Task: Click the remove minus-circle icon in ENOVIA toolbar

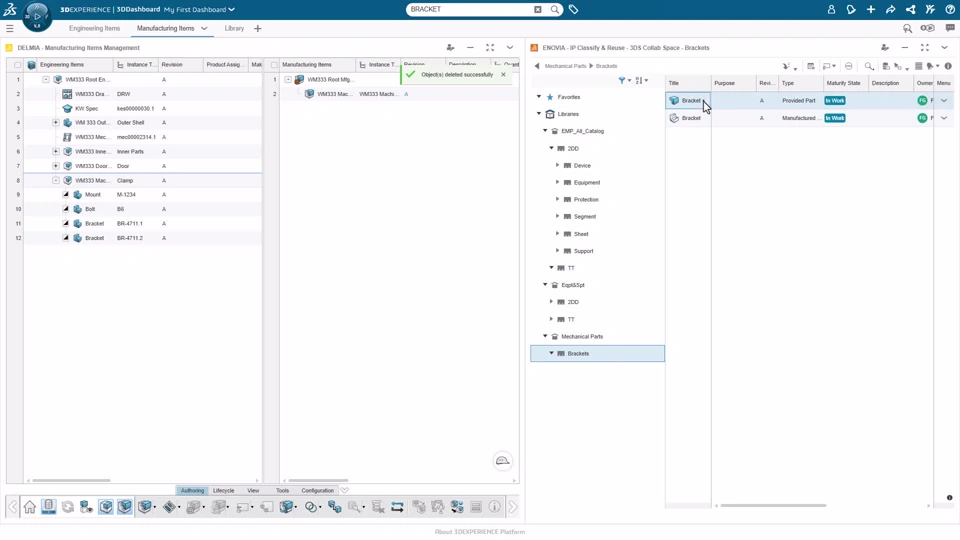Action: click(849, 66)
